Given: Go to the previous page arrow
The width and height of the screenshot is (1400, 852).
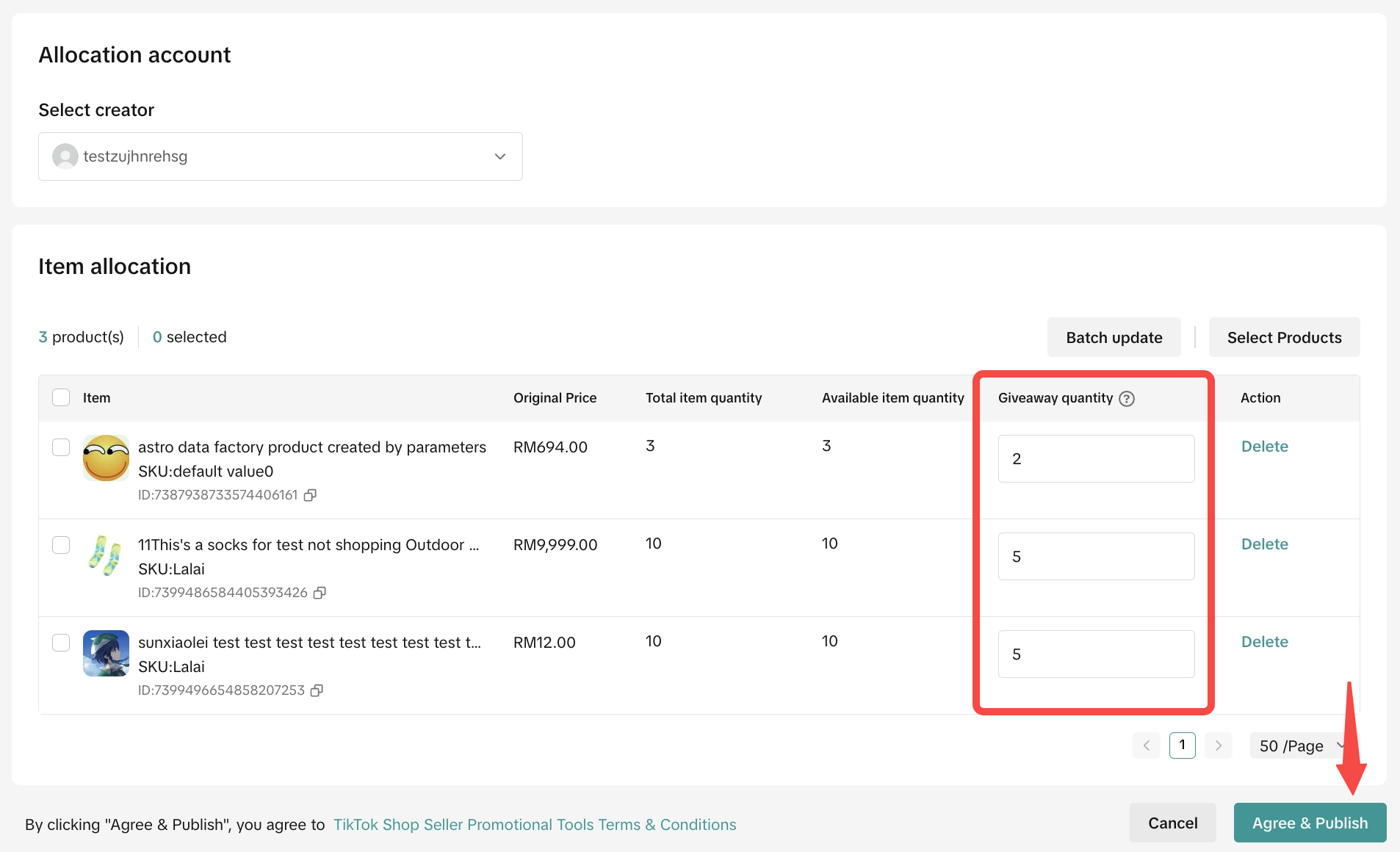Looking at the screenshot, I should [1146, 745].
